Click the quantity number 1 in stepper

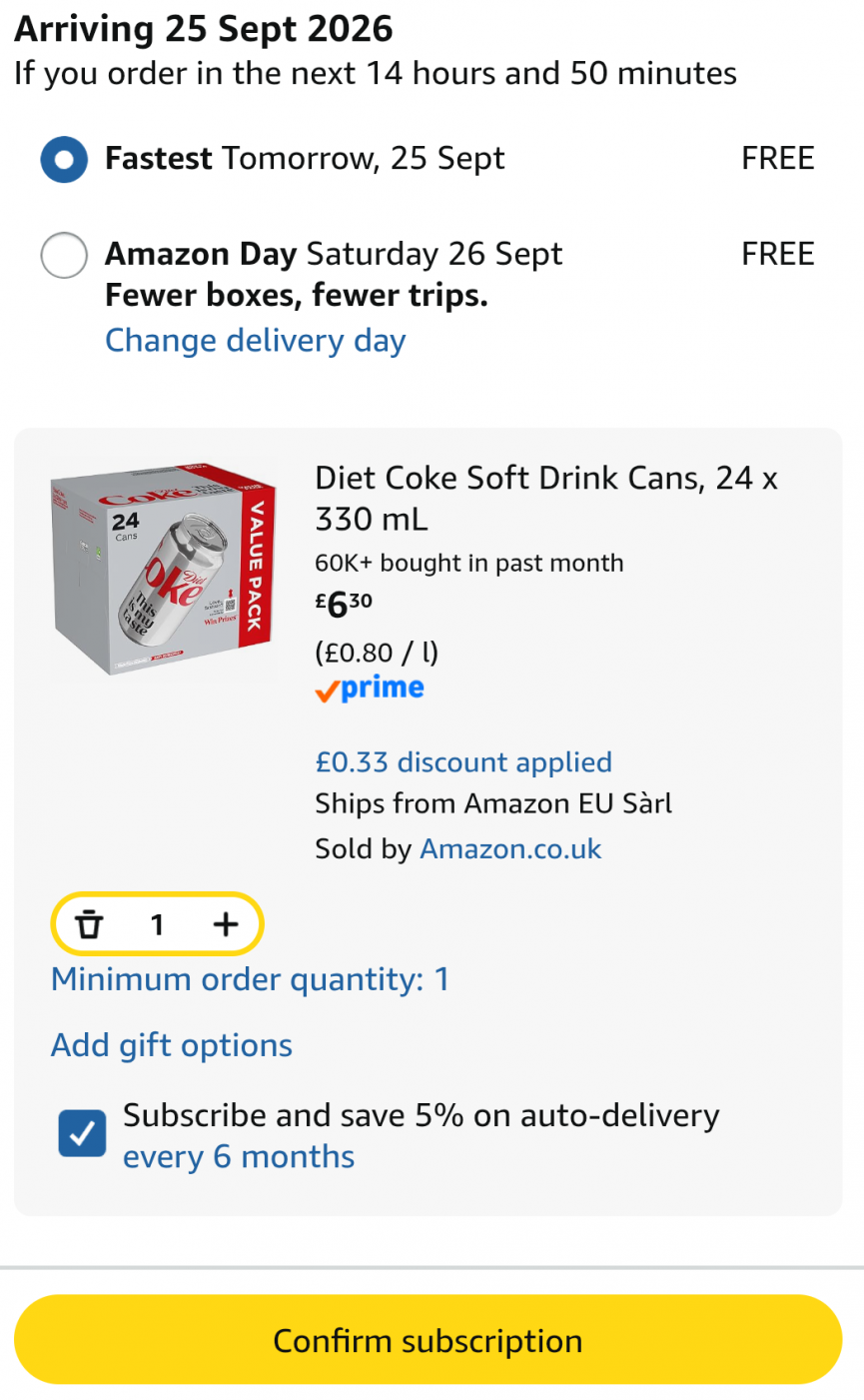tap(157, 925)
